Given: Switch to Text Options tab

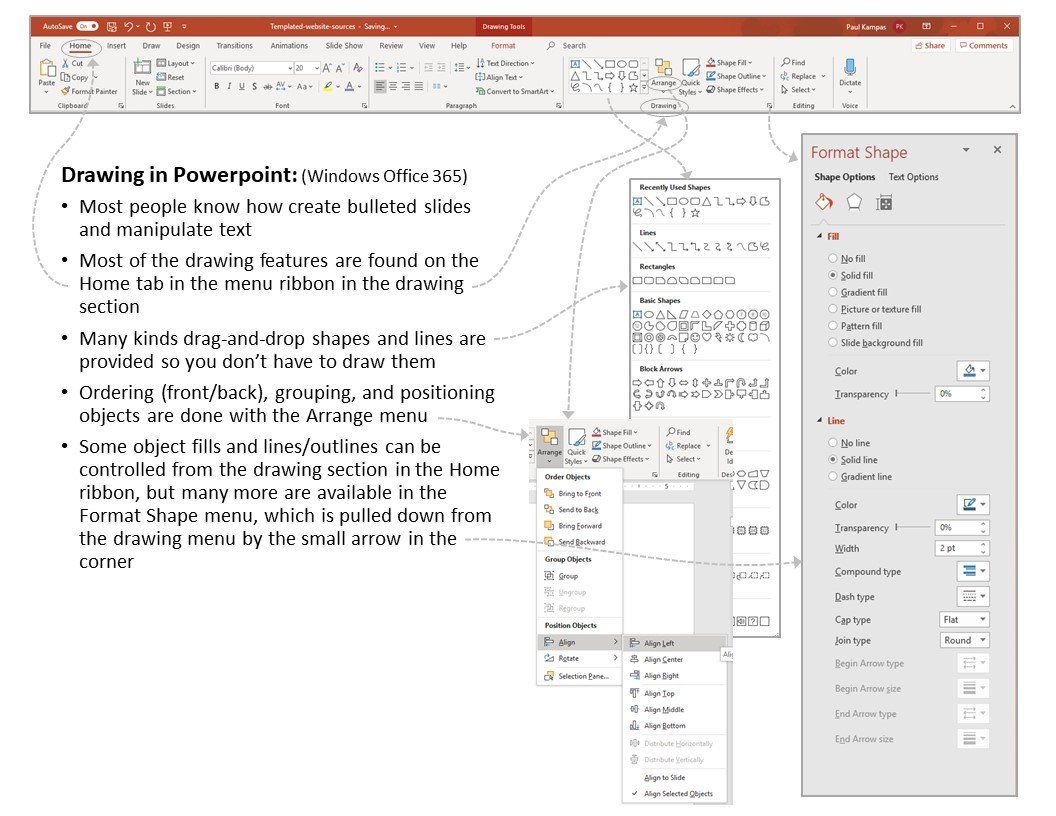Looking at the screenshot, I should click(913, 177).
